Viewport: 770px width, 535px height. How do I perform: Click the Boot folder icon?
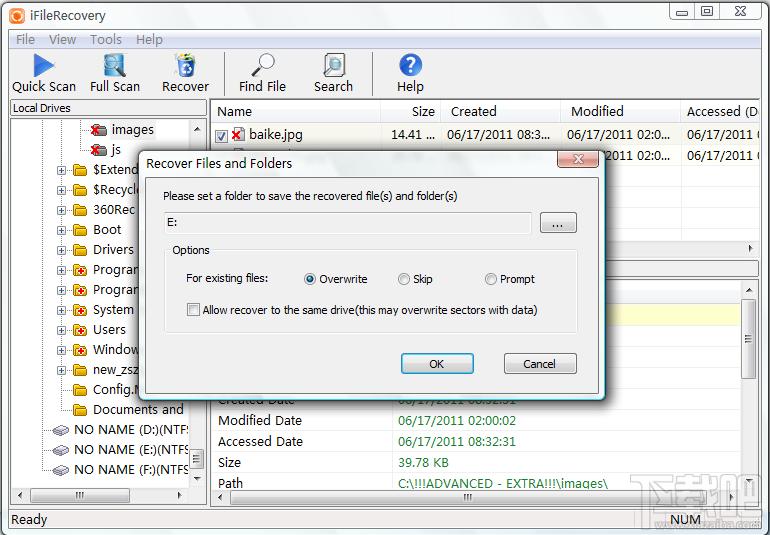pyautogui.click(x=80, y=230)
